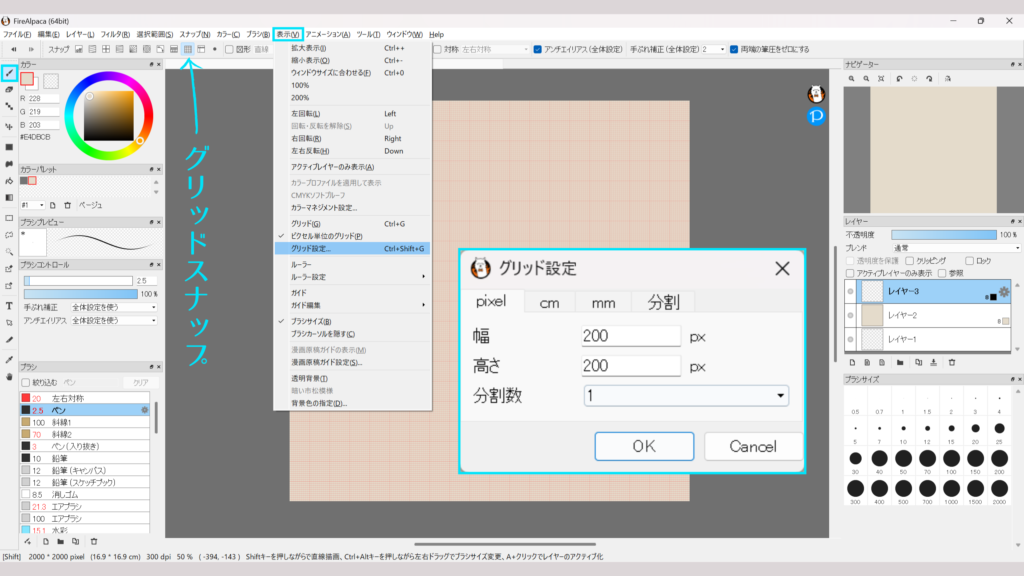The image size is (1024, 576).
Task: Toggle the 絞り込む checkbox in brush panel
Action: [26, 382]
